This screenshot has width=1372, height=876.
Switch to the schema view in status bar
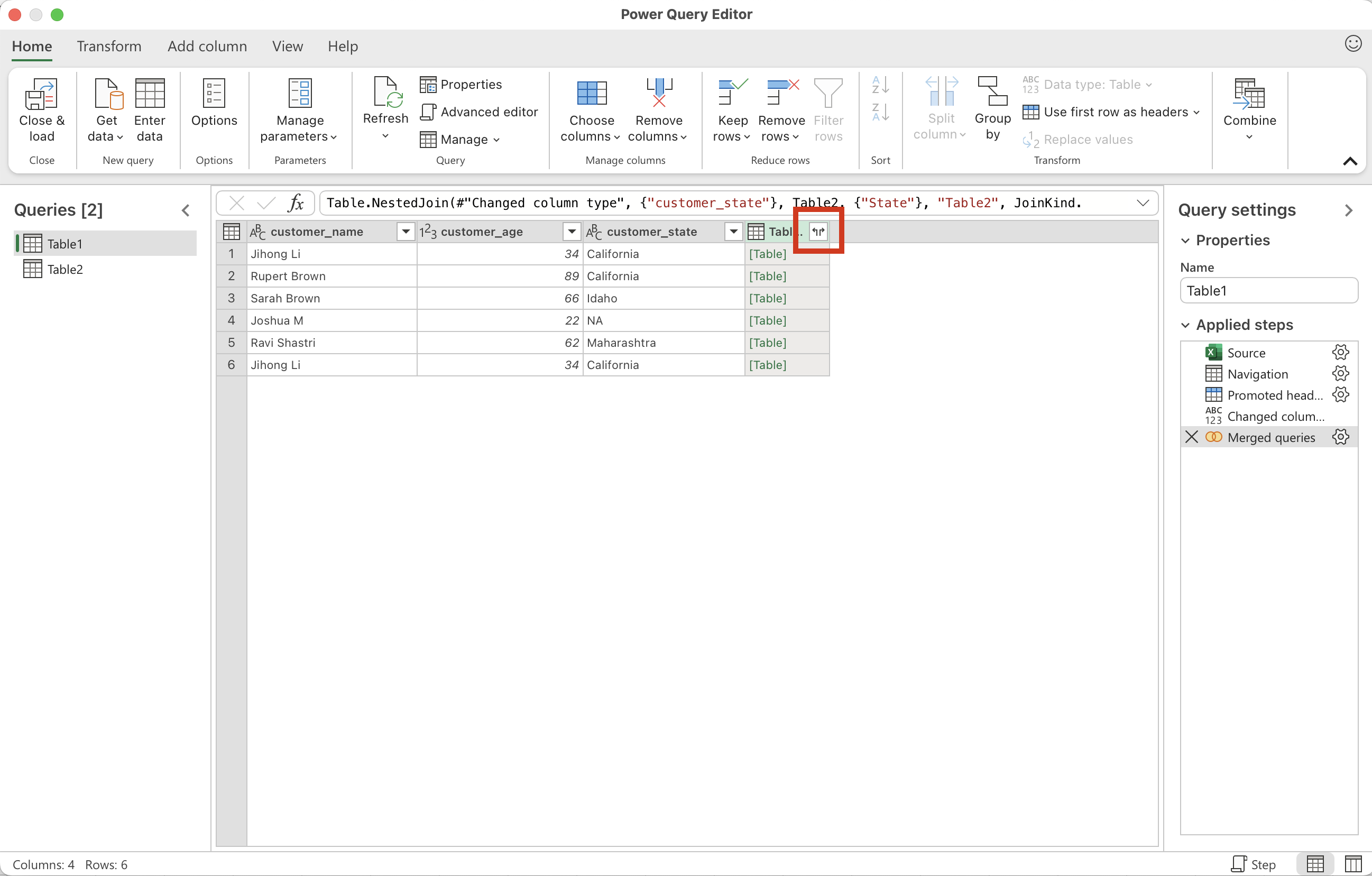coord(1352,863)
